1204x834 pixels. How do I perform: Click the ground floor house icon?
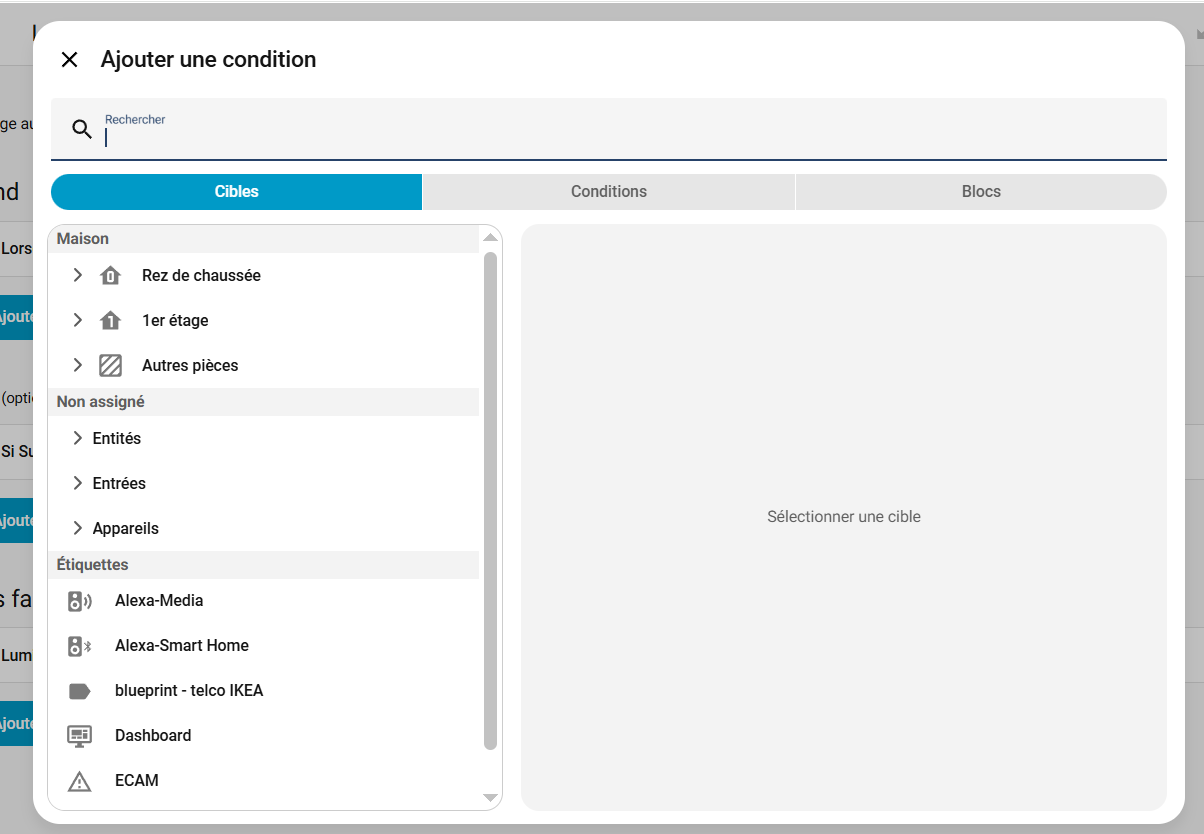click(110, 276)
